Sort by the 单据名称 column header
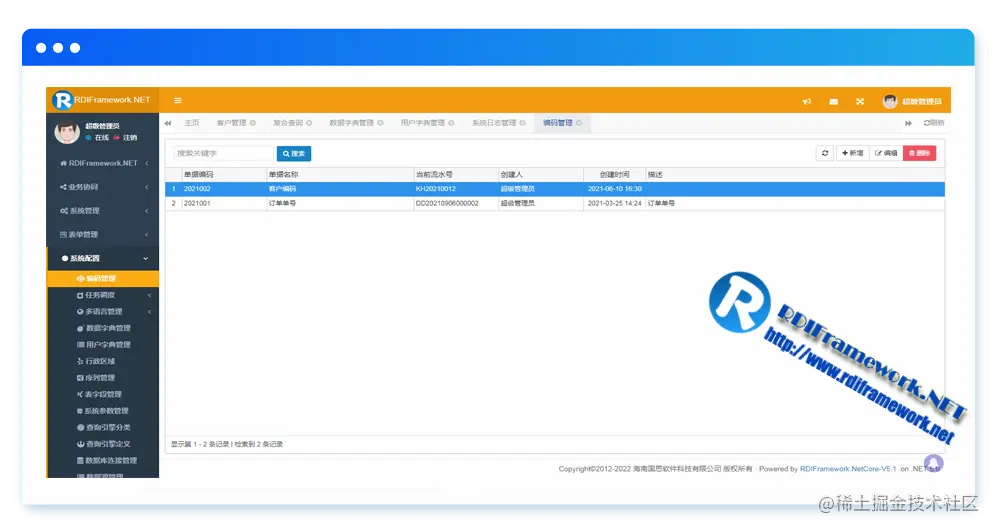This screenshot has height=531, width=996. [340, 175]
